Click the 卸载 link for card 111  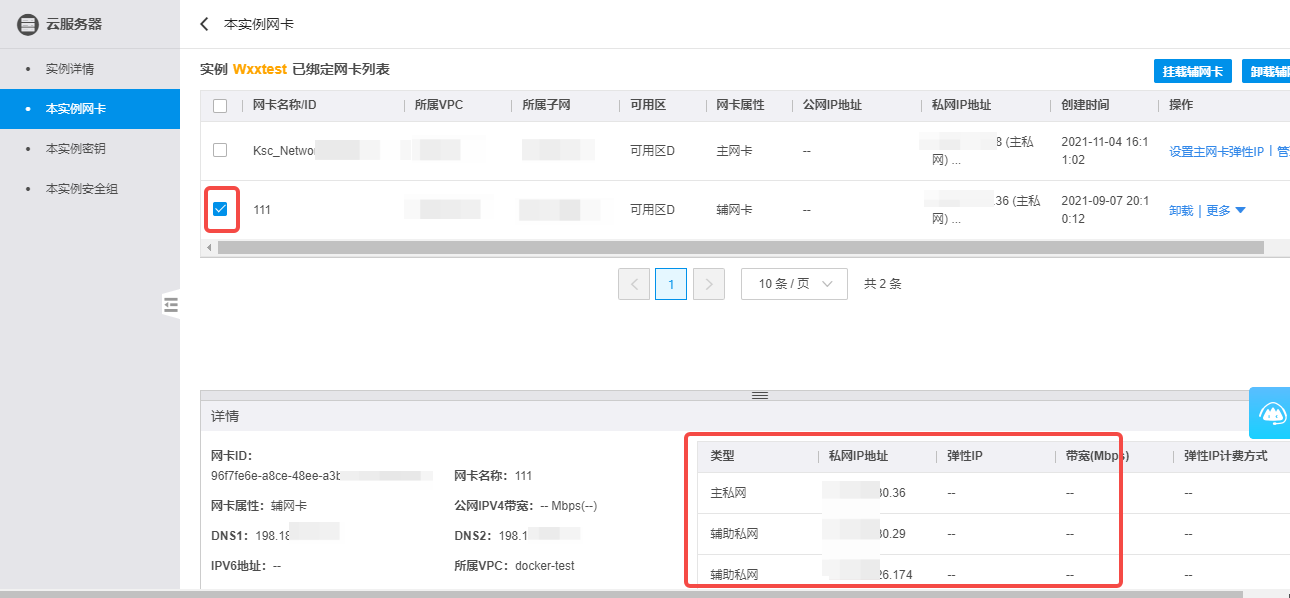[1180, 211]
